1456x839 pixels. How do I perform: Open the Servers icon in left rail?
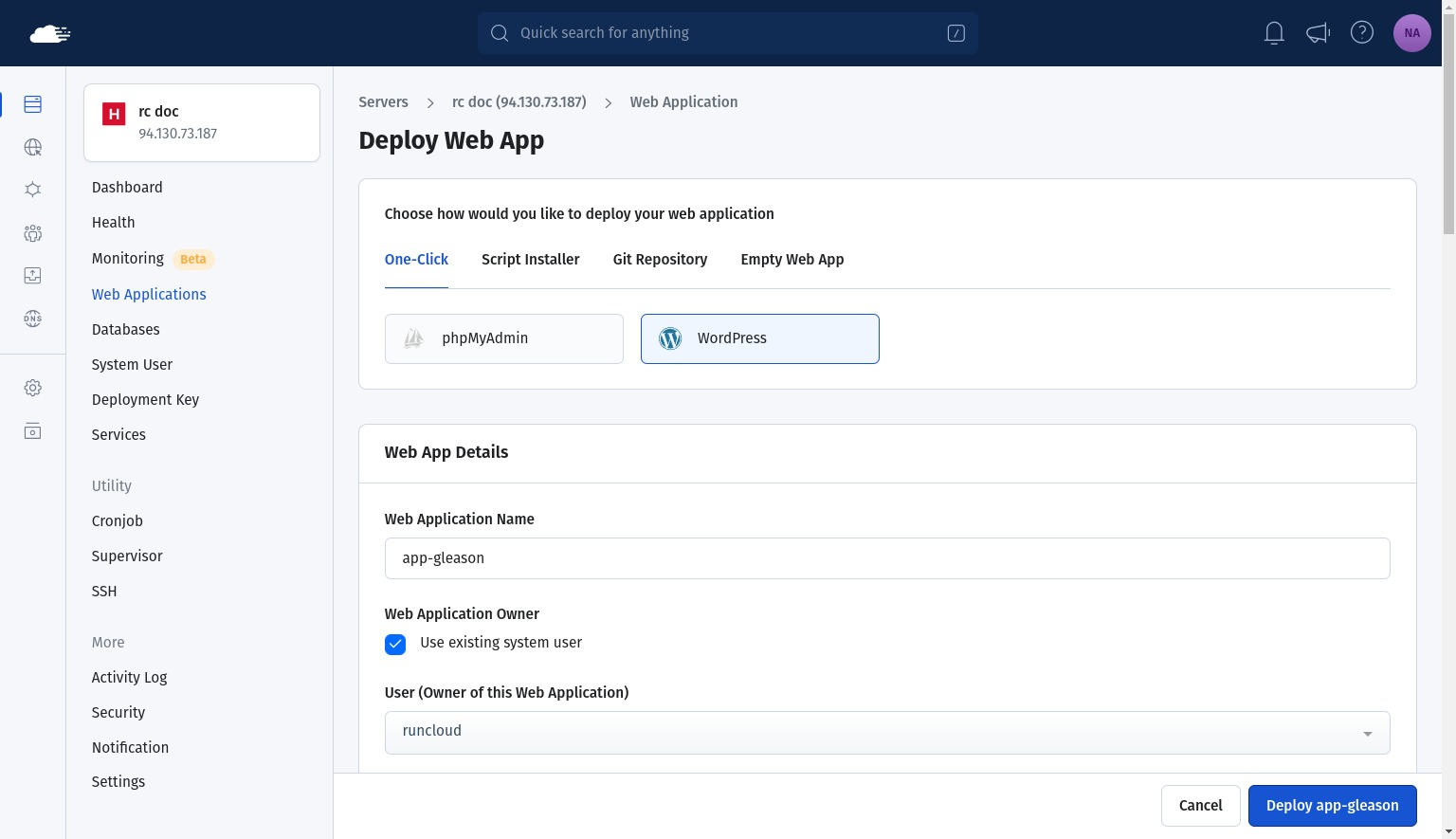tap(32, 104)
